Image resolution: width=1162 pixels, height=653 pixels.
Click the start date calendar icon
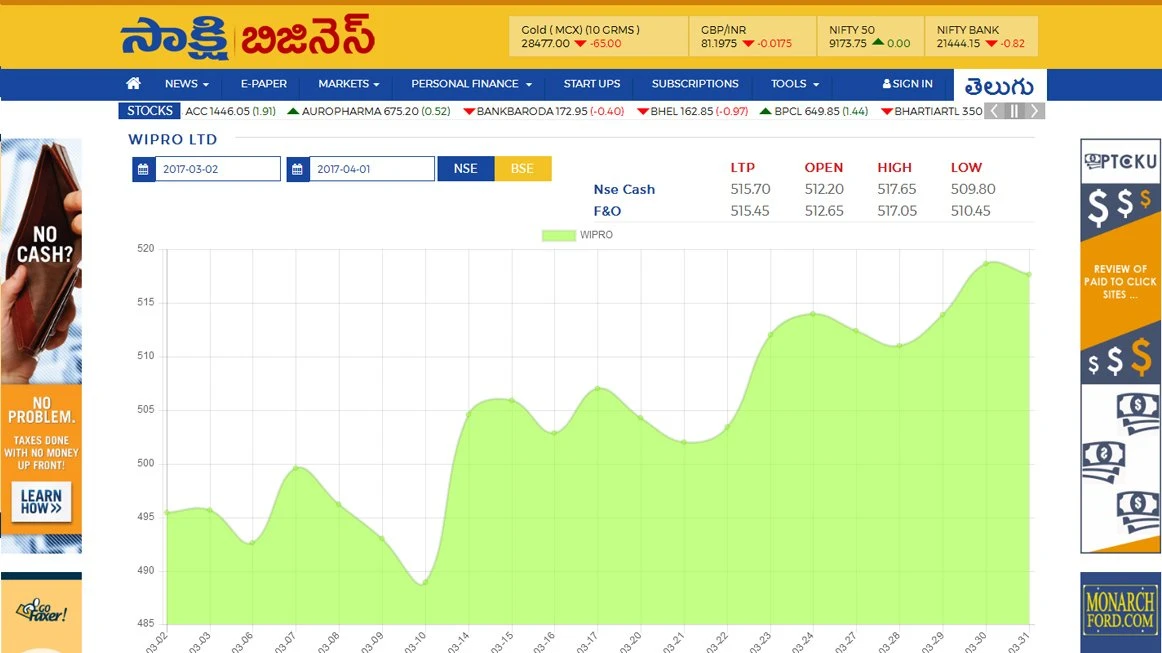143,169
